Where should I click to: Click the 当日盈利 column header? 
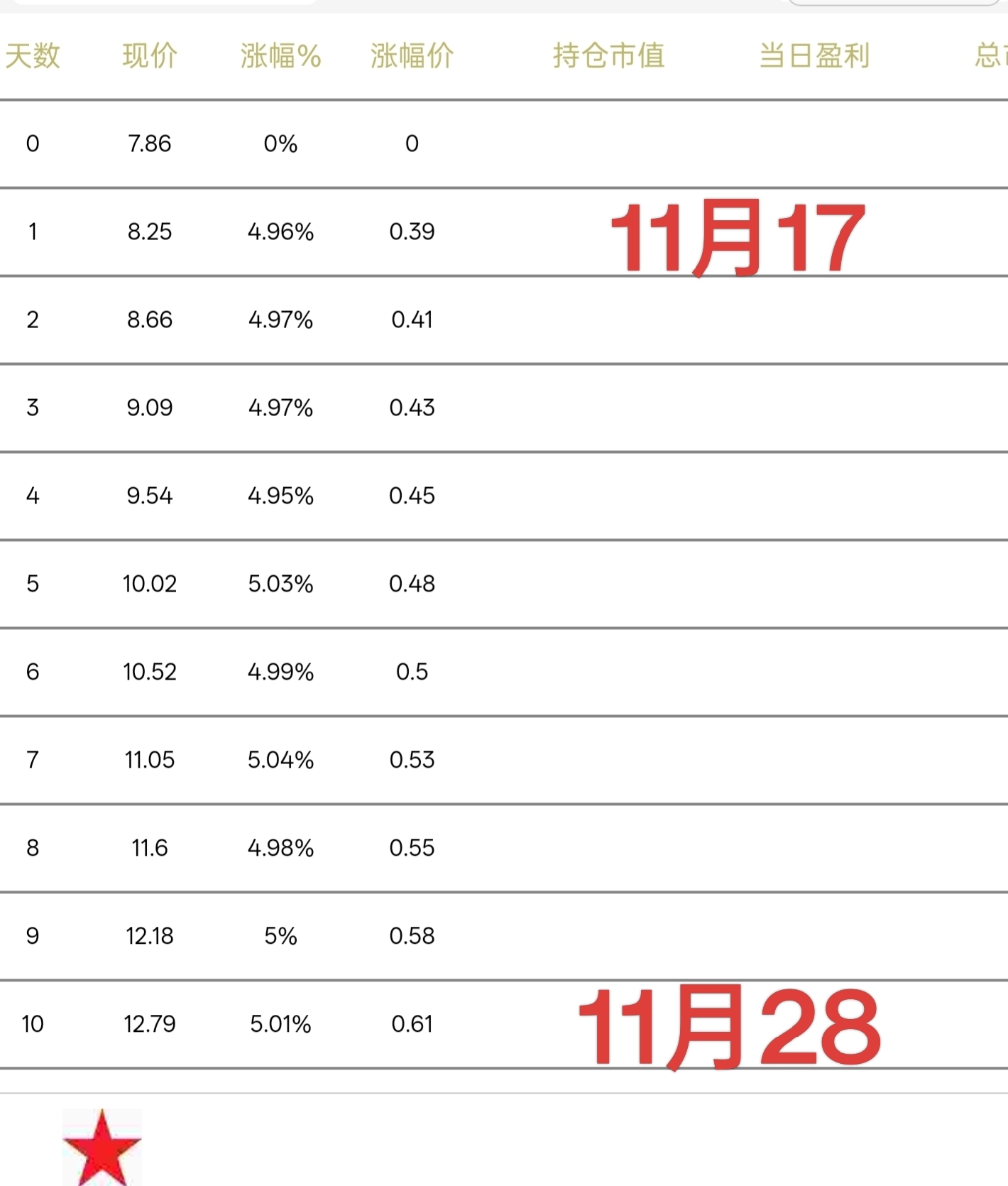point(814,55)
